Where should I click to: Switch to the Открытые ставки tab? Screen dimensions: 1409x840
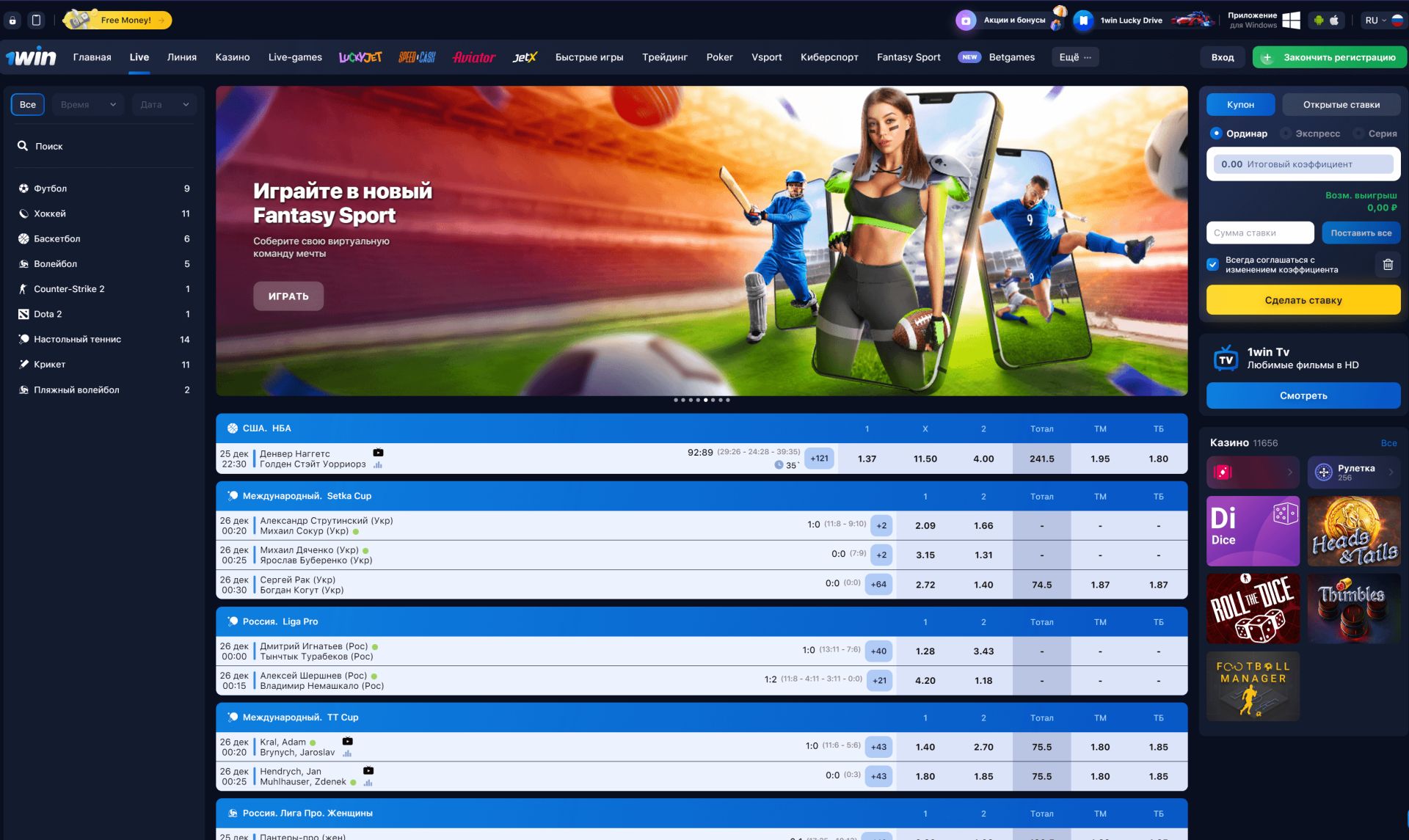pos(1341,105)
